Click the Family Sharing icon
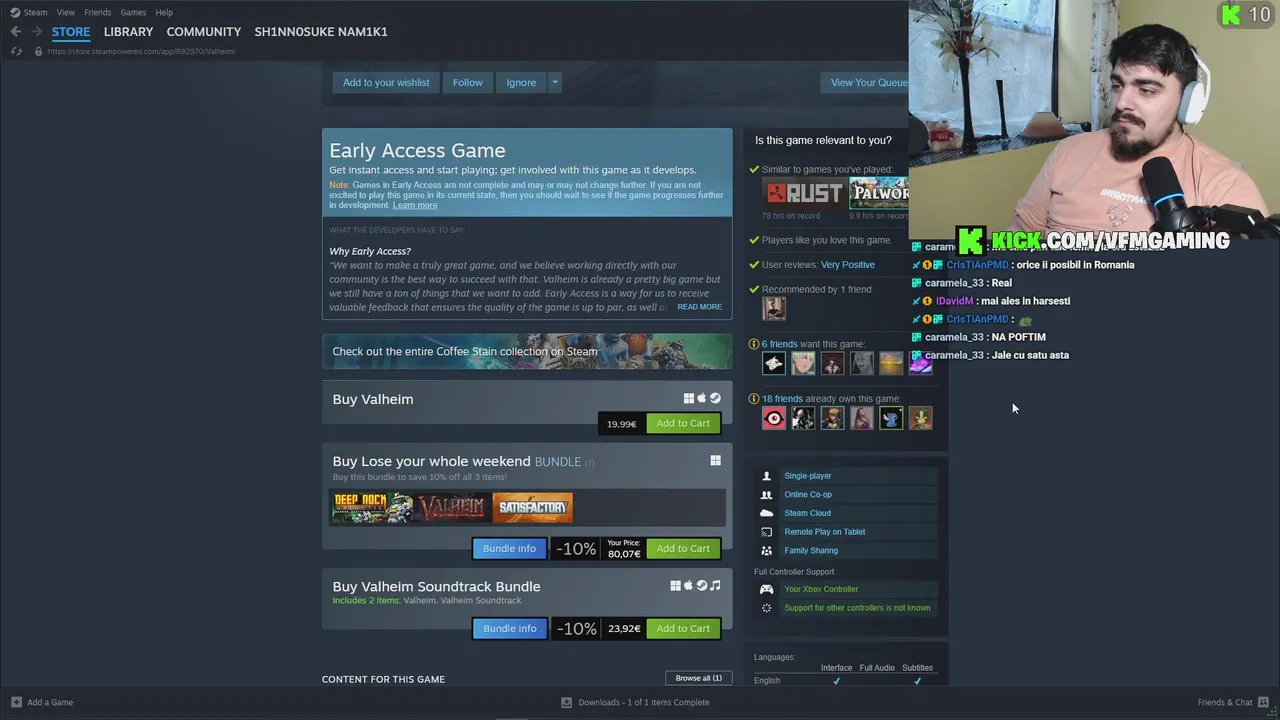This screenshot has height=720, width=1280. [x=767, y=550]
